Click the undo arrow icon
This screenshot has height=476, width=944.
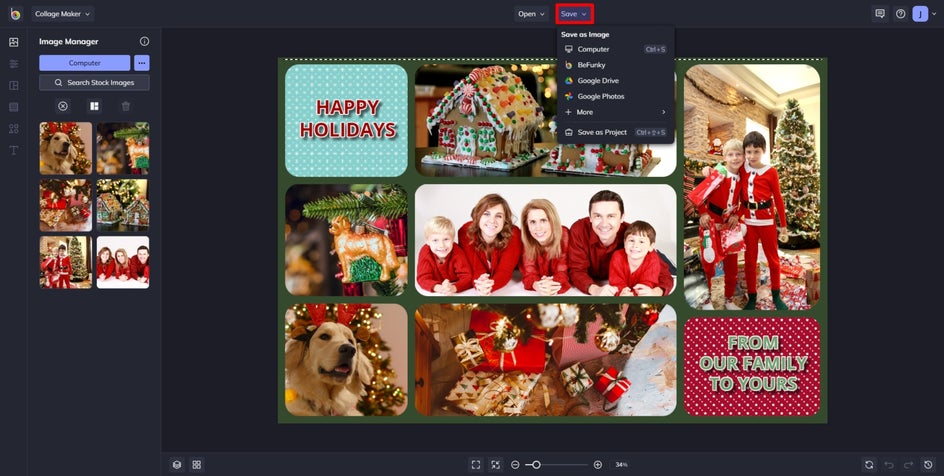click(889, 465)
